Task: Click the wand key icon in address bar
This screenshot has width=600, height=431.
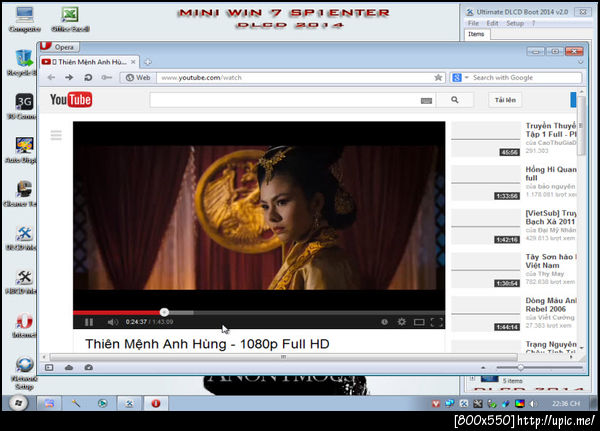Action: 106,77
